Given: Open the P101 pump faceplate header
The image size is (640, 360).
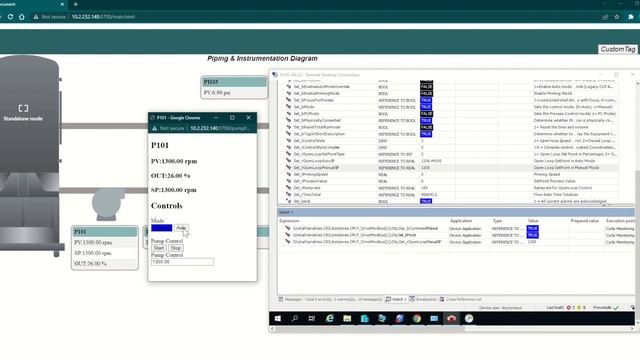Looking at the screenshot, I should point(105,232).
